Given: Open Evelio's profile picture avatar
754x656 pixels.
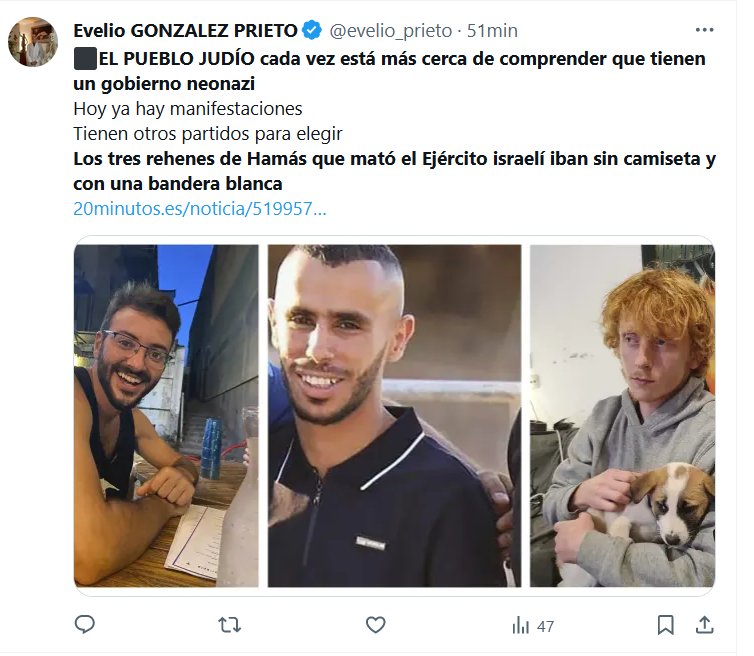Looking at the screenshot, I should 33,42.
